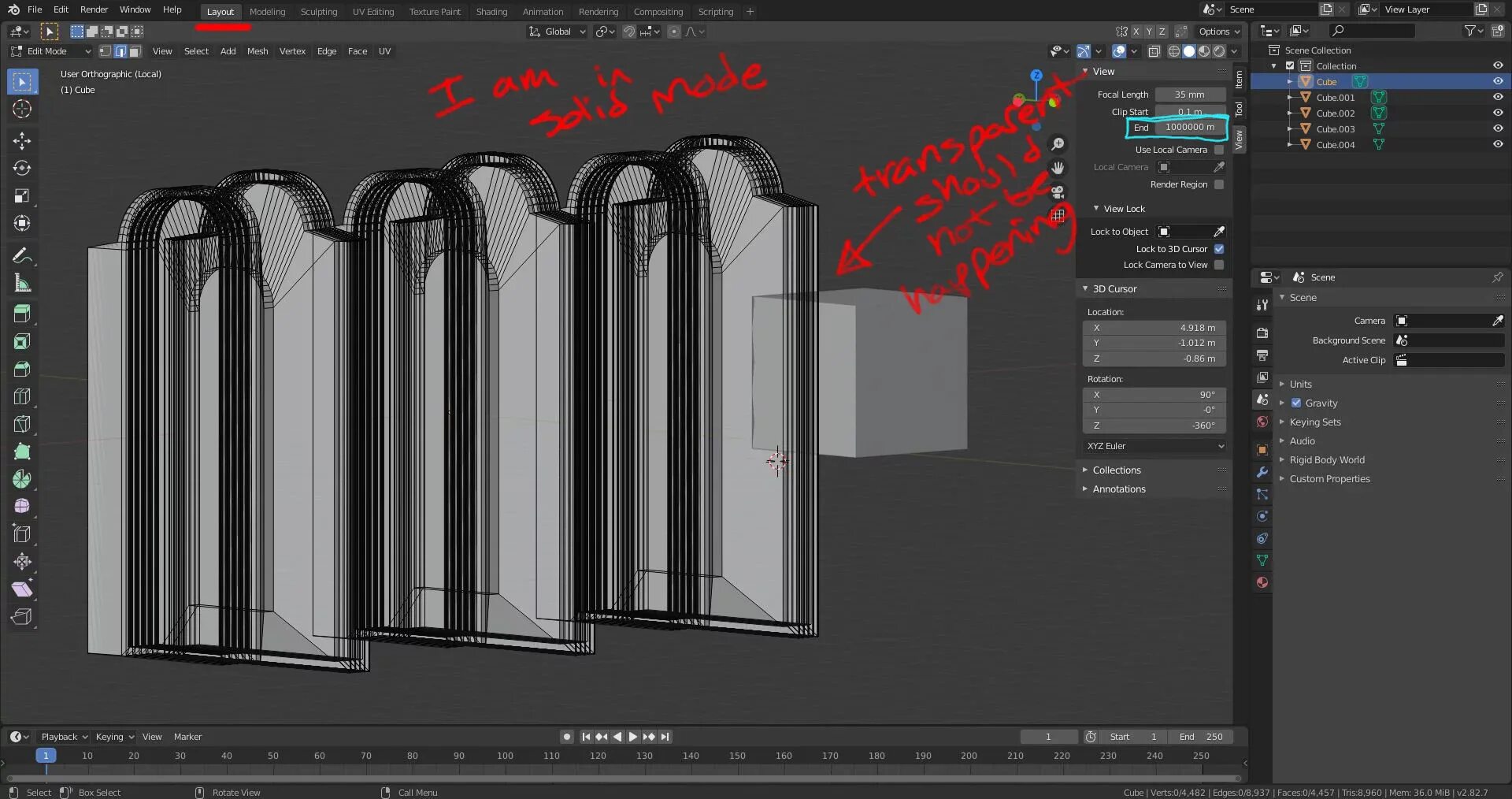1512x799 pixels.
Task: Open the Options dropdown
Action: [x=1218, y=32]
